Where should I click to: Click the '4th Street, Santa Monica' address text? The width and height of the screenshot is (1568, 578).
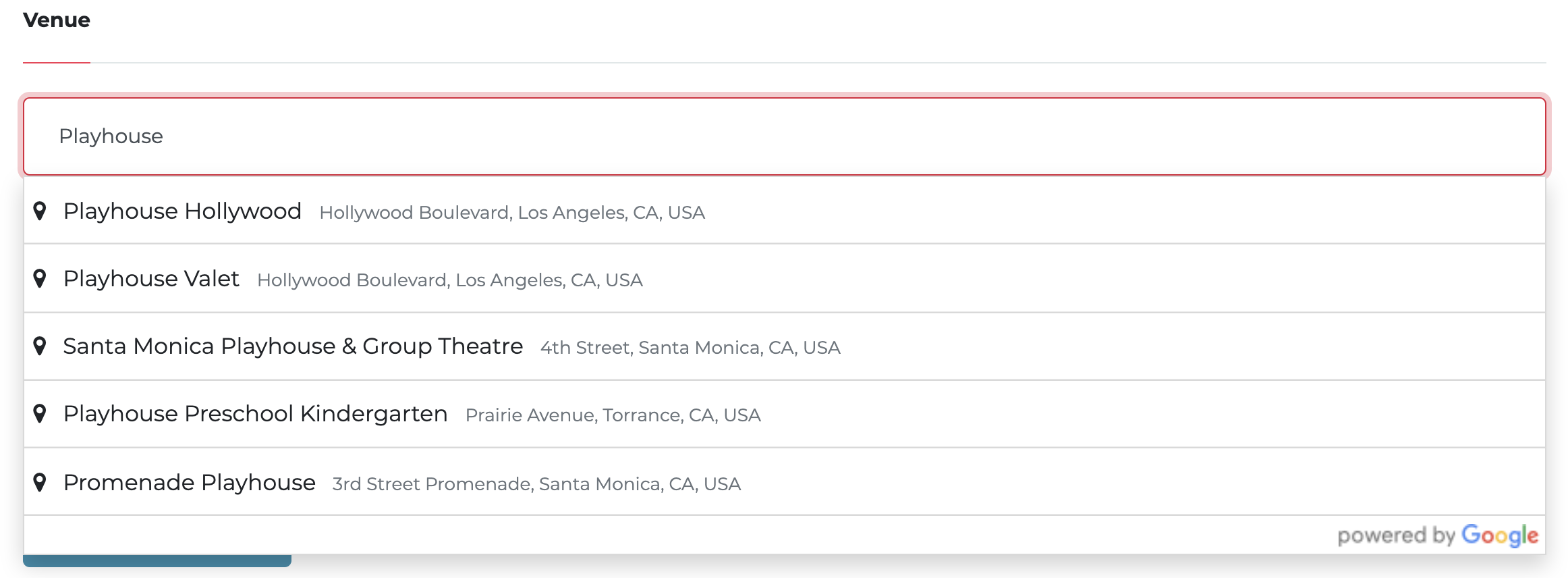(x=690, y=348)
